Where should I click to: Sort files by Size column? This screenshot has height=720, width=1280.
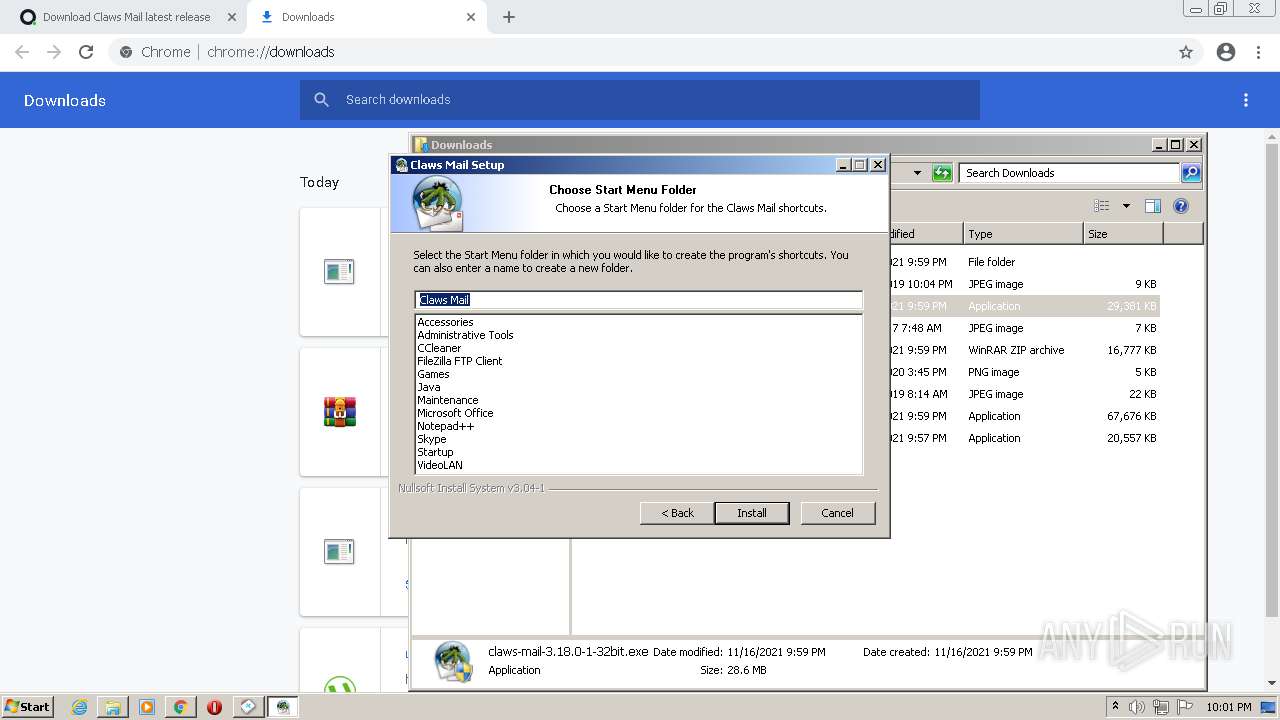(1123, 234)
